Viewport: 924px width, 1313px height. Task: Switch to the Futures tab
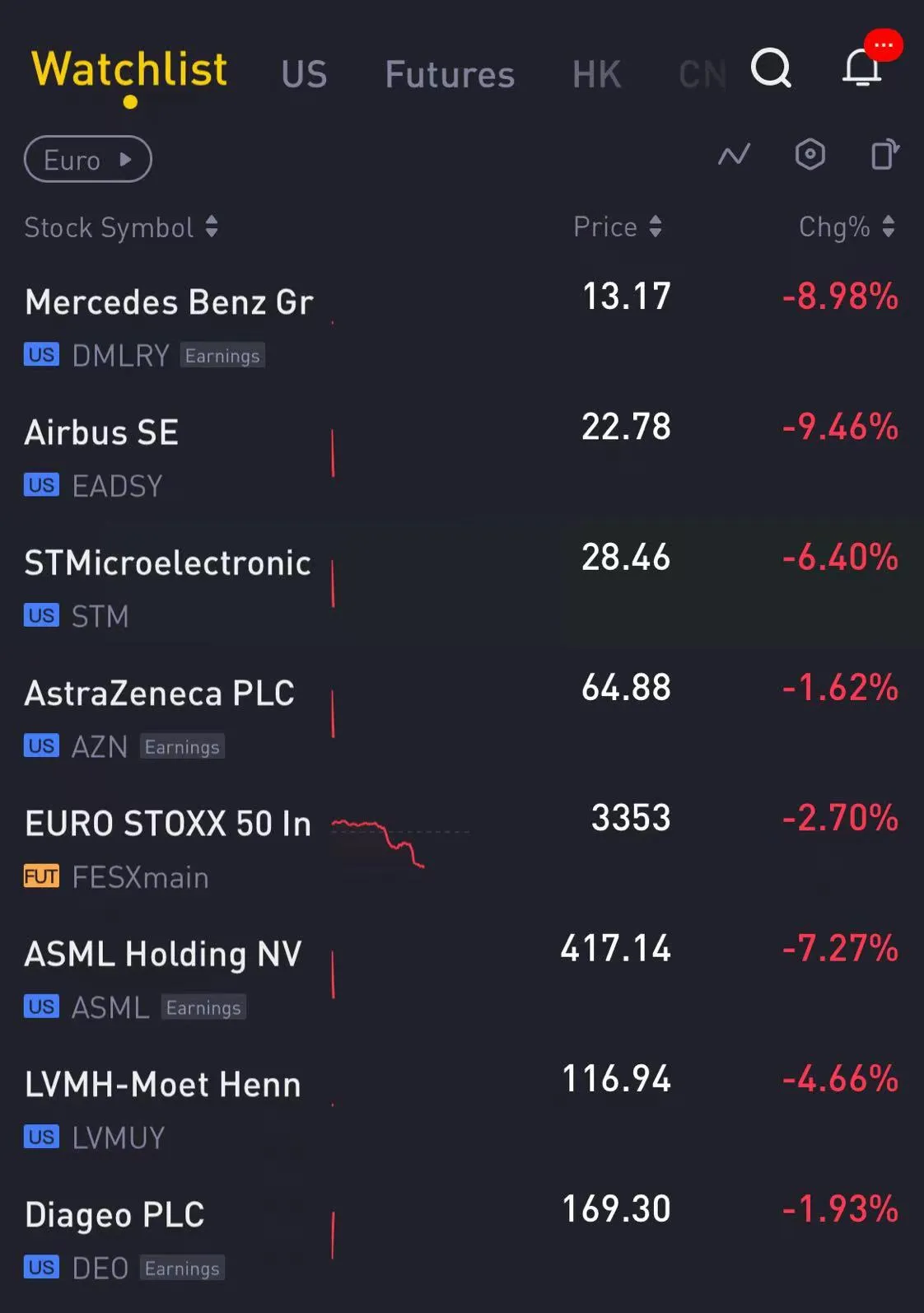click(x=450, y=74)
